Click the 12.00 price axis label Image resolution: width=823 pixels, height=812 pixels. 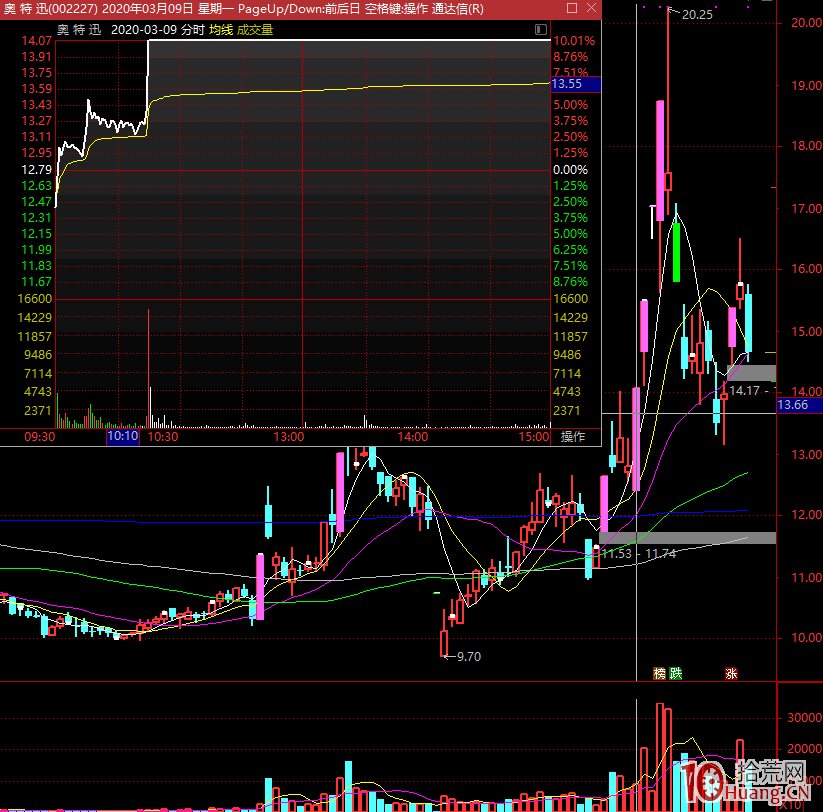pos(806,515)
